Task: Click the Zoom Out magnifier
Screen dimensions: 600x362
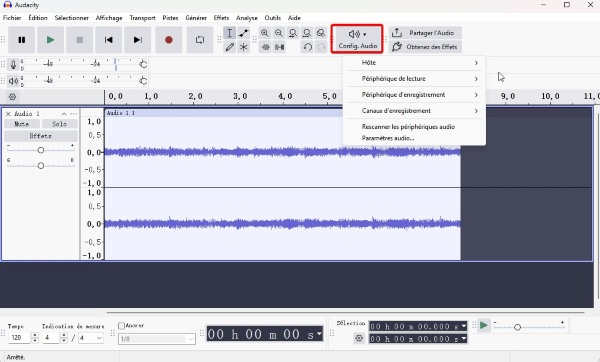Action: point(279,33)
